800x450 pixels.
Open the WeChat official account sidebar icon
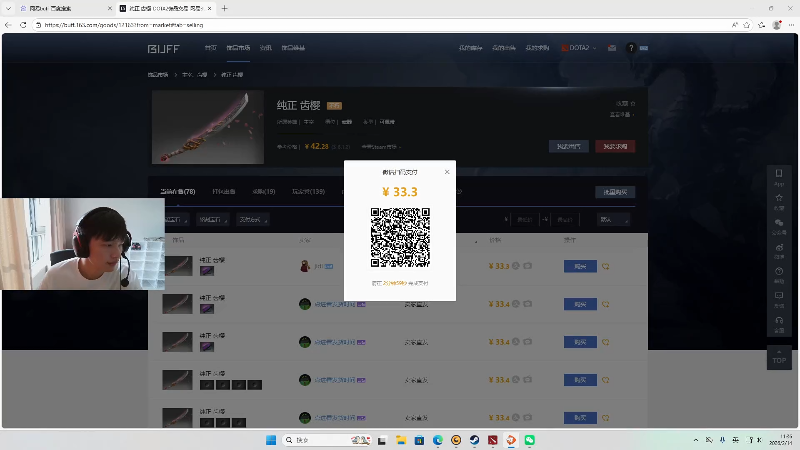point(779,222)
